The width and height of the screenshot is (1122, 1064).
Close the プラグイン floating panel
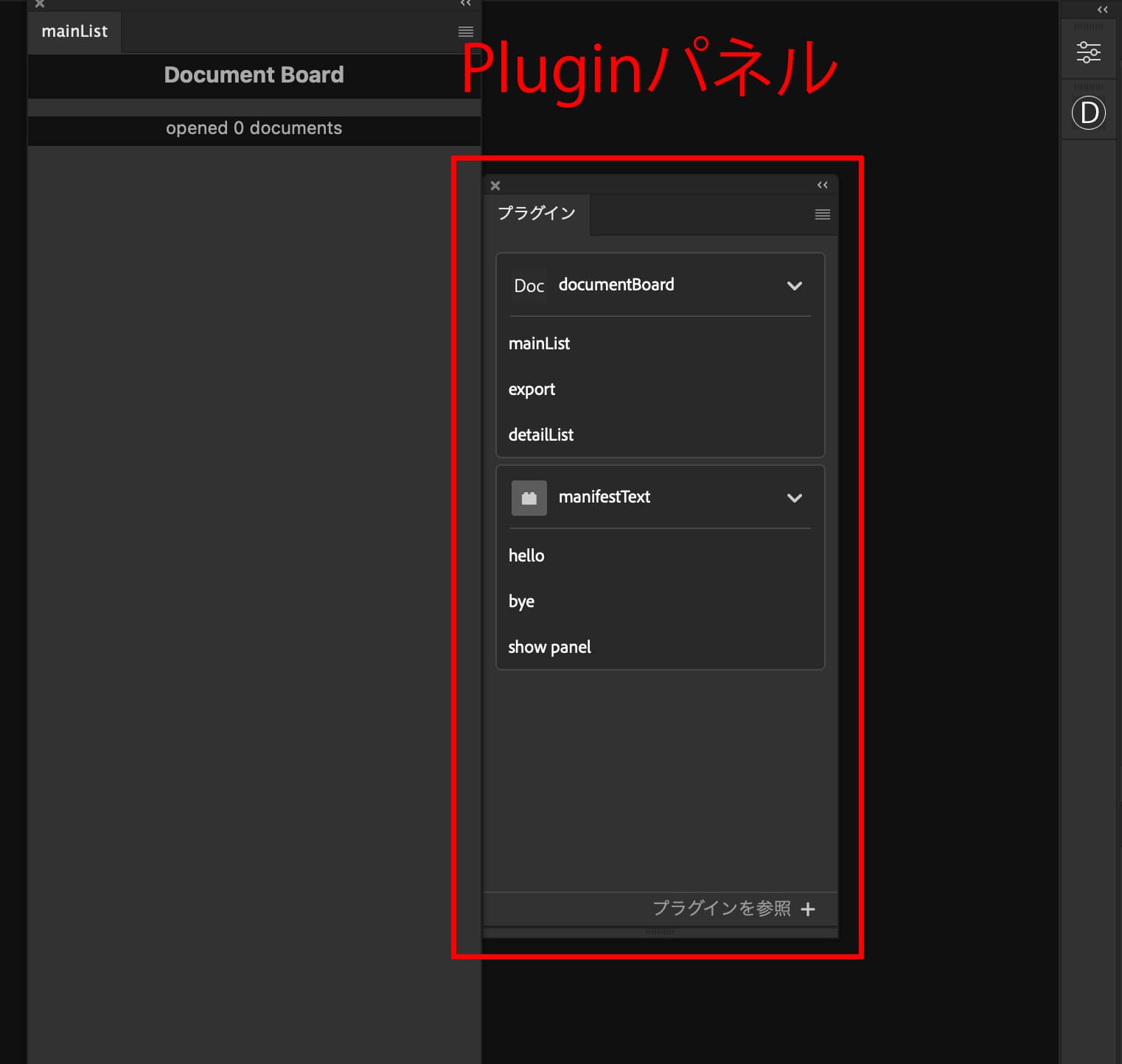495,186
